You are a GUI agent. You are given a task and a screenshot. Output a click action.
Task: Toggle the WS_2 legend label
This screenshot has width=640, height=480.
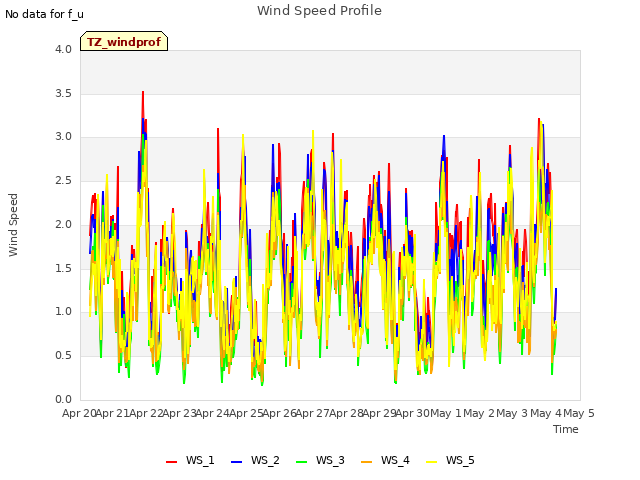tap(265, 460)
